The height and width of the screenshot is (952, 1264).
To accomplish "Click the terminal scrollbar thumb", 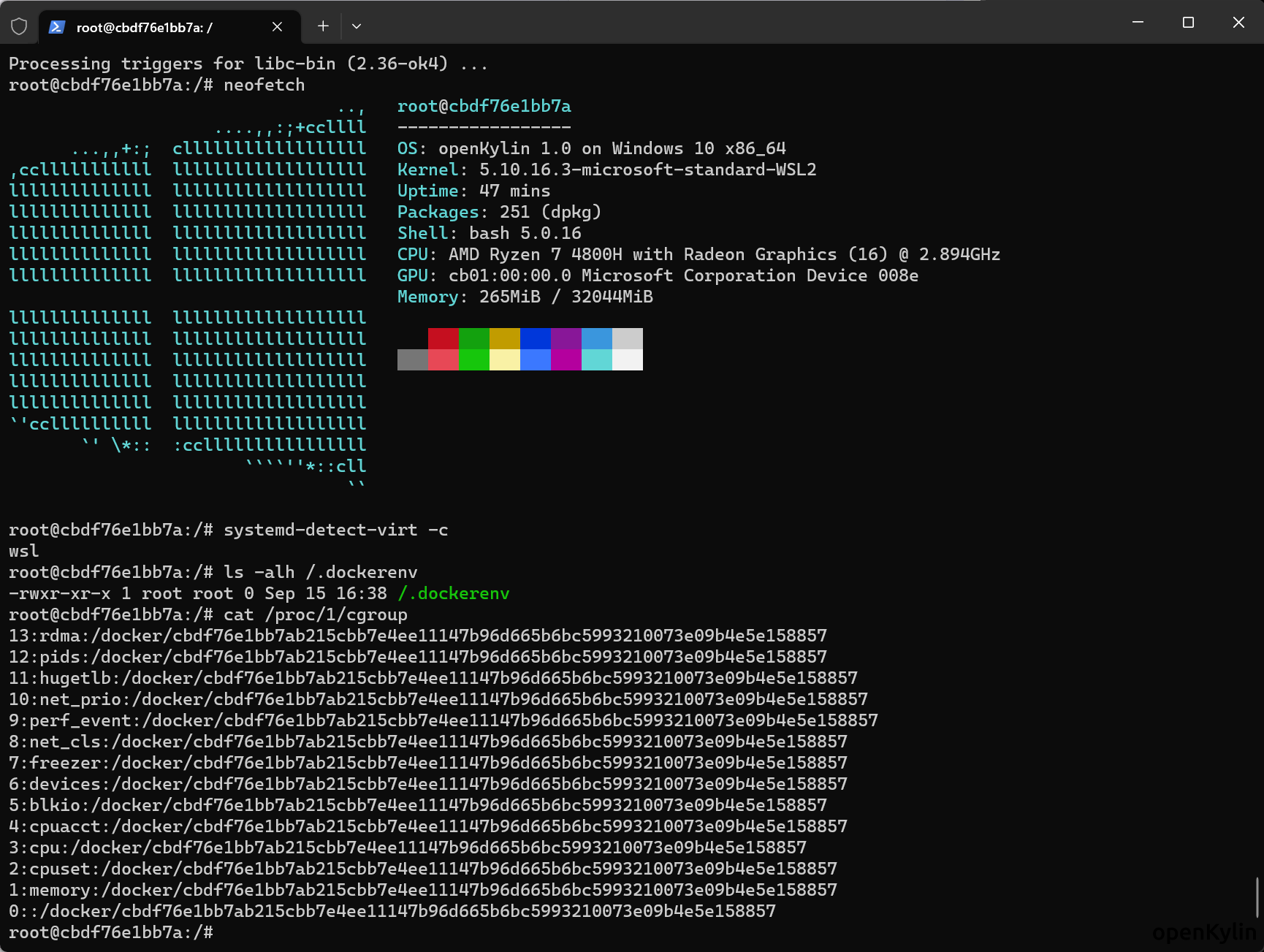I will click(x=1257, y=897).
